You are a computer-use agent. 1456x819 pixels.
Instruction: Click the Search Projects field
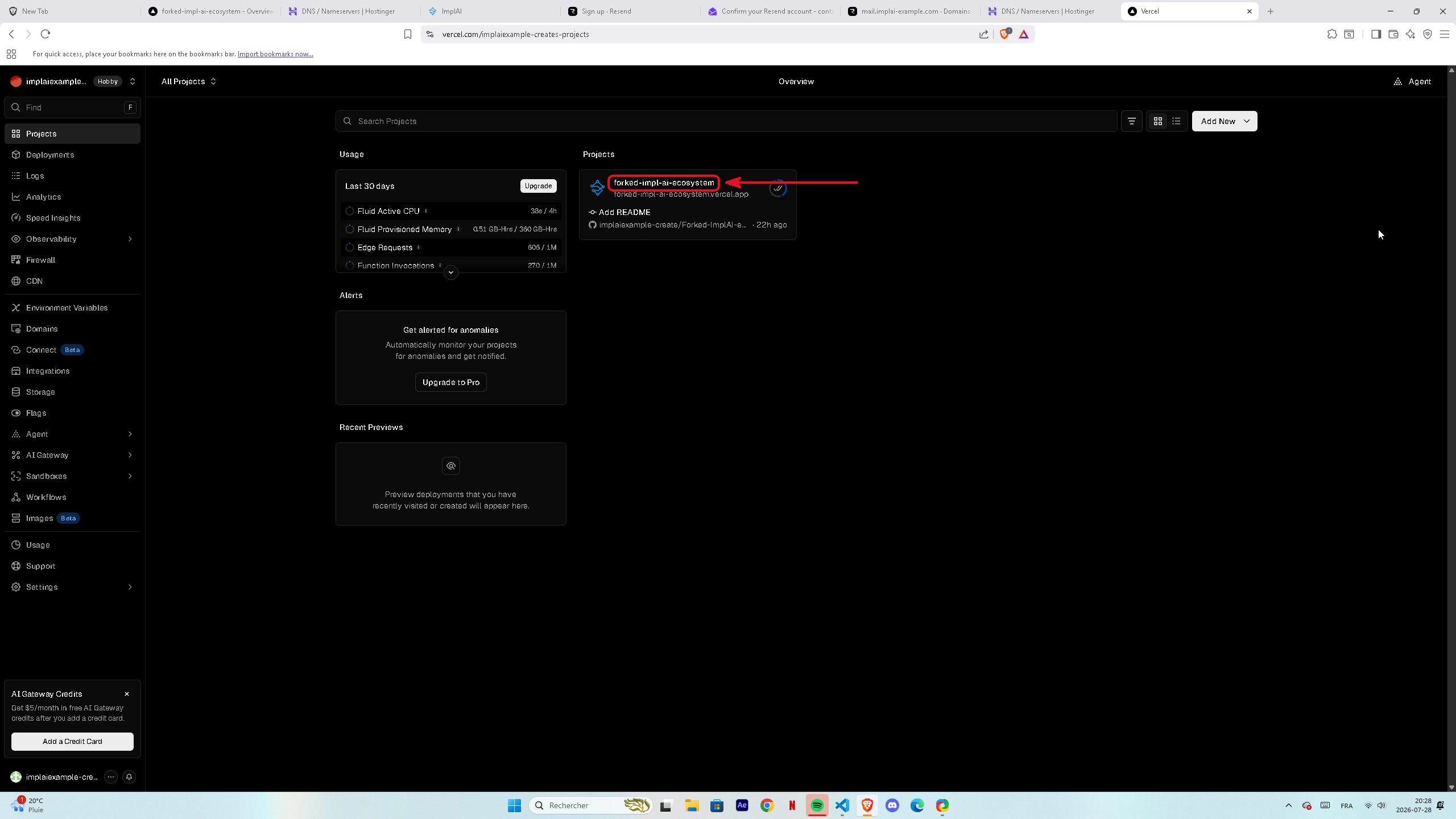pos(726,121)
